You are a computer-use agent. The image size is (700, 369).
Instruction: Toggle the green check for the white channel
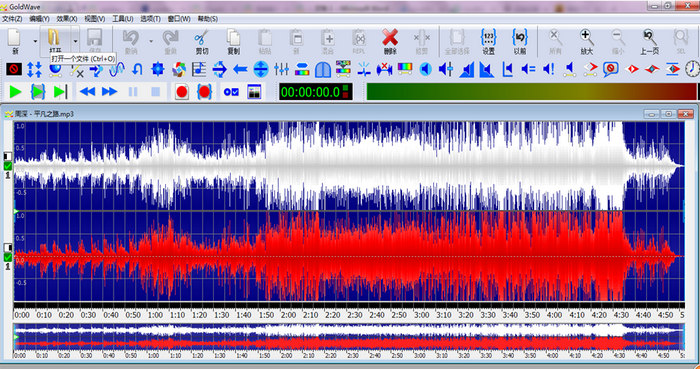click(8, 166)
